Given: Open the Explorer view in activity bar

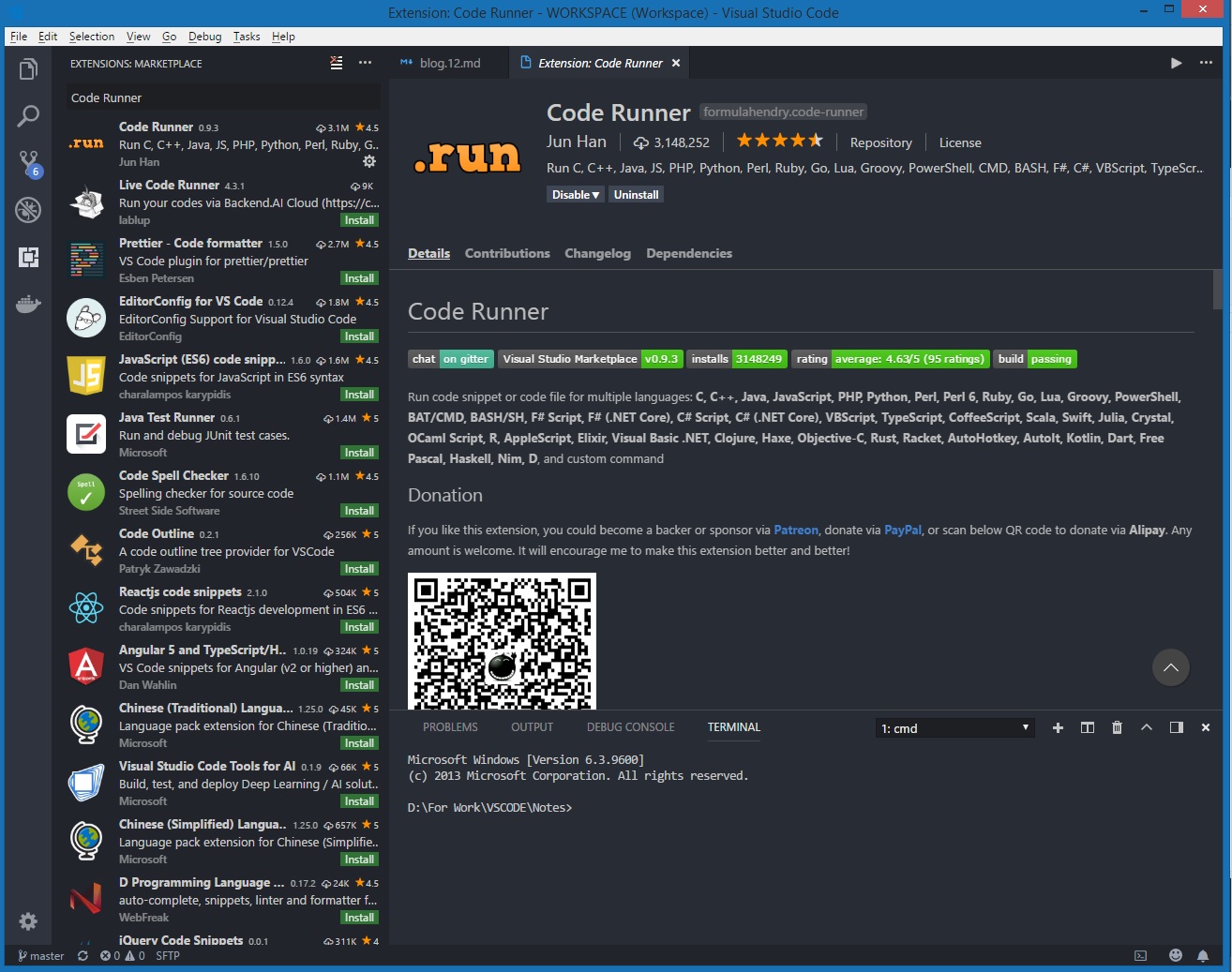Looking at the screenshot, I should coord(28,69).
